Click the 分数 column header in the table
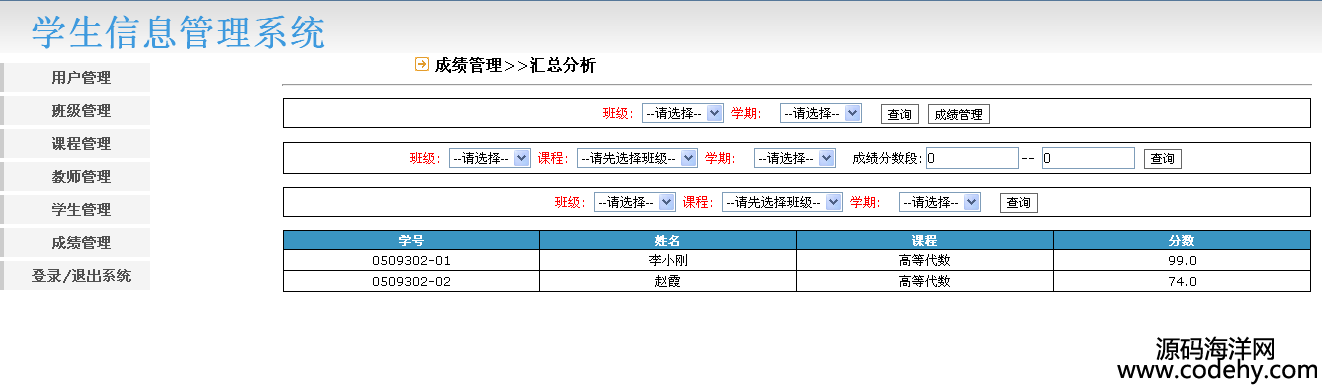 pos(1182,240)
